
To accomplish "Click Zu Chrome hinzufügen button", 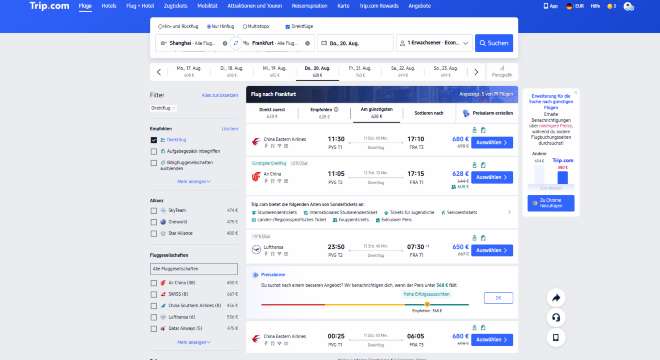I will coord(551,203).
